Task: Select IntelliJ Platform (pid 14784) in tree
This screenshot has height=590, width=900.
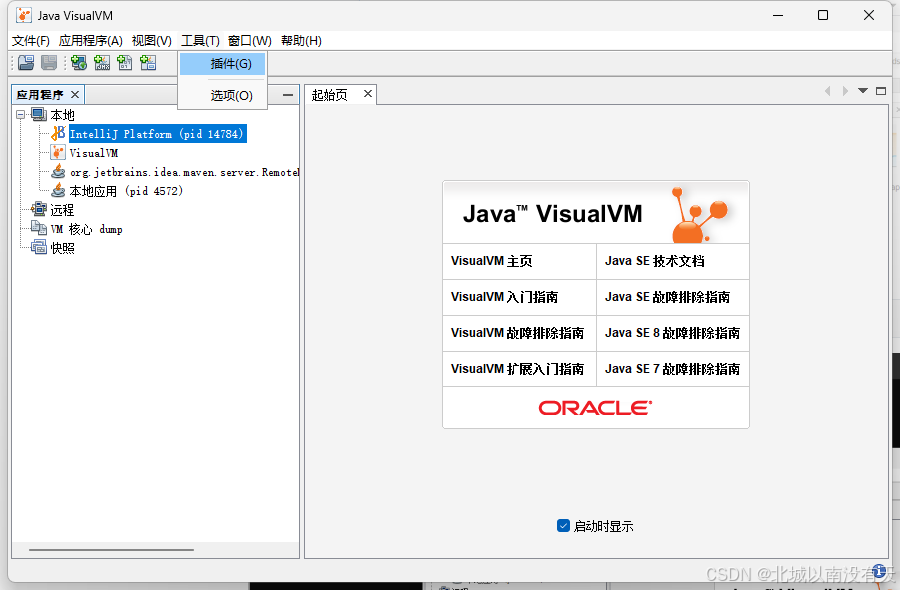Action: [x=157, y=134]
